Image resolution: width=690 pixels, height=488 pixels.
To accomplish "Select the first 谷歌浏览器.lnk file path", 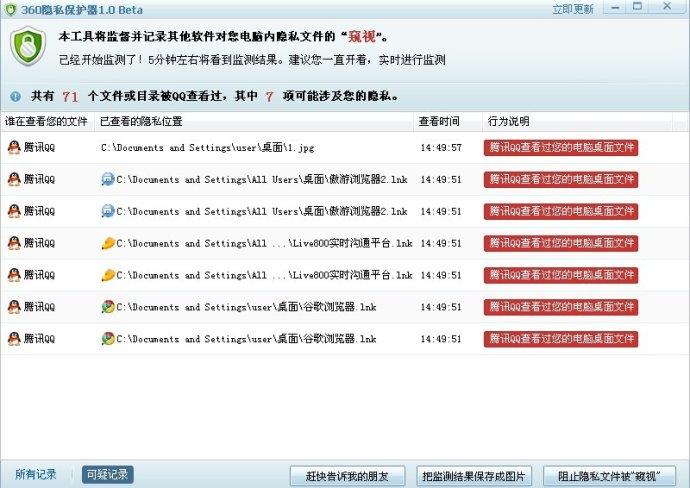I will [246, 307].
